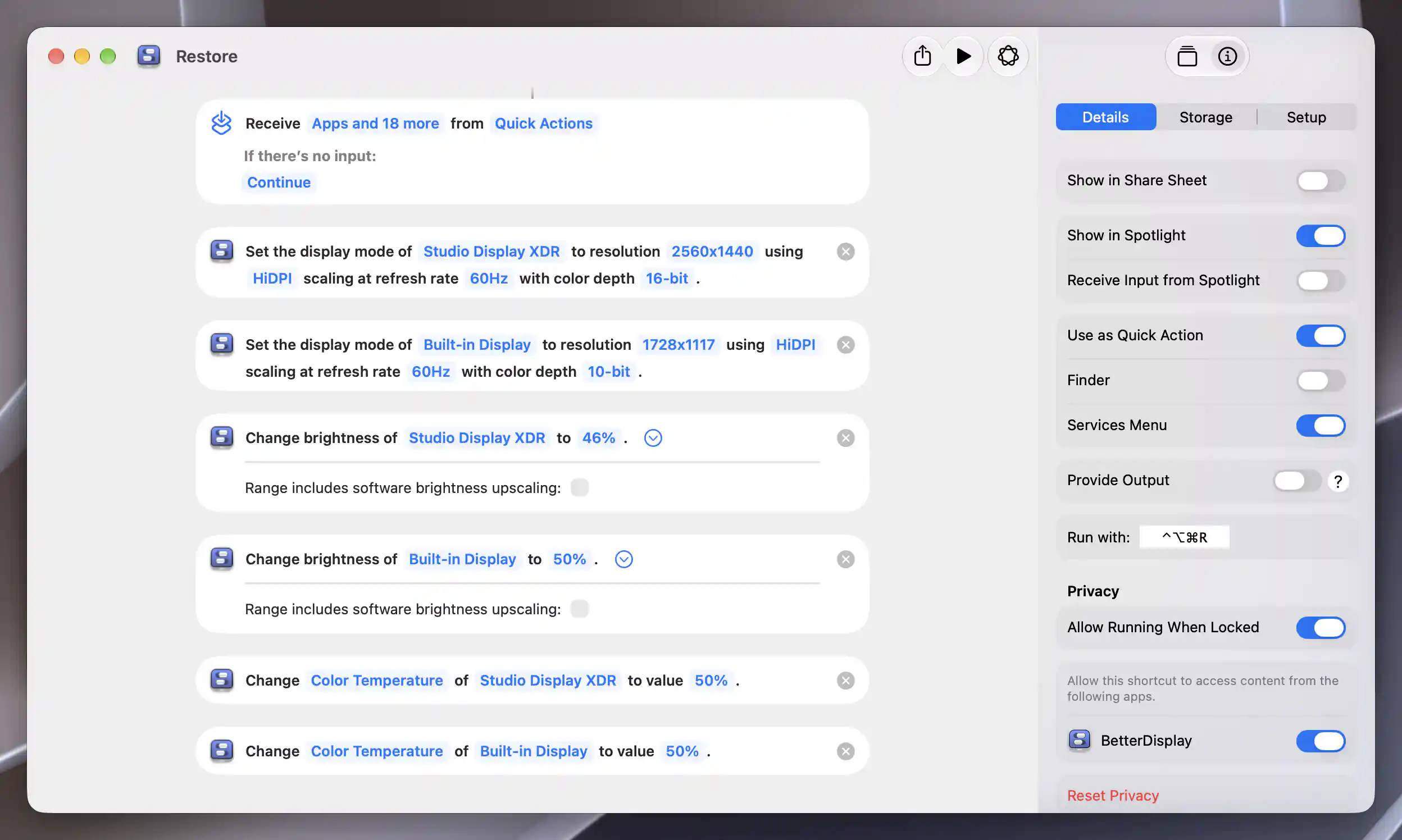The width and height of the screenshot is (1402, 840).
Task: Click the Reset Privacy link
Action: [1113, 795]
